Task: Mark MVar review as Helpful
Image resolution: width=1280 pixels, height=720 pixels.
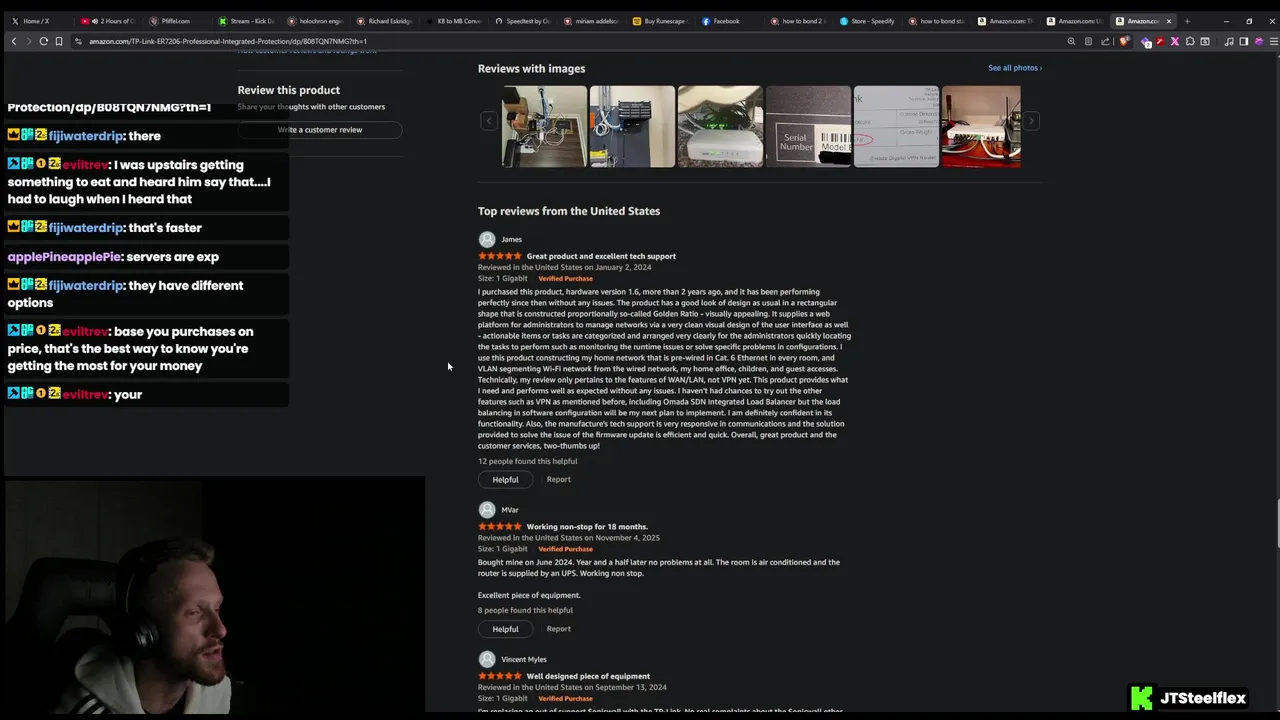Action: tap(505, 629)
